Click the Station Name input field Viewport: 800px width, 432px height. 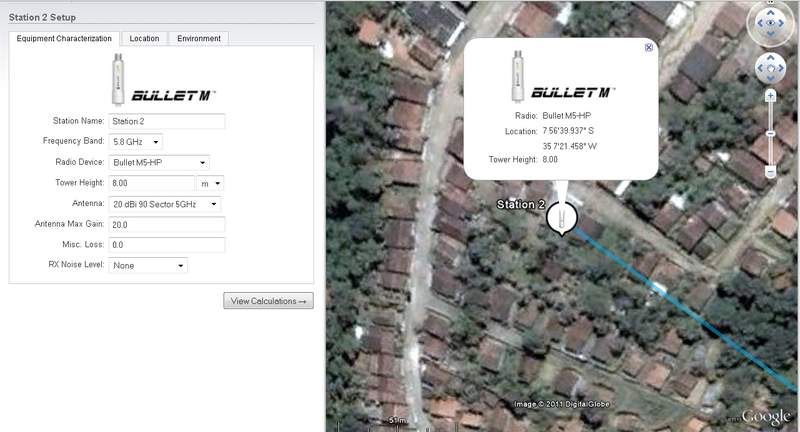click(167, 121)
